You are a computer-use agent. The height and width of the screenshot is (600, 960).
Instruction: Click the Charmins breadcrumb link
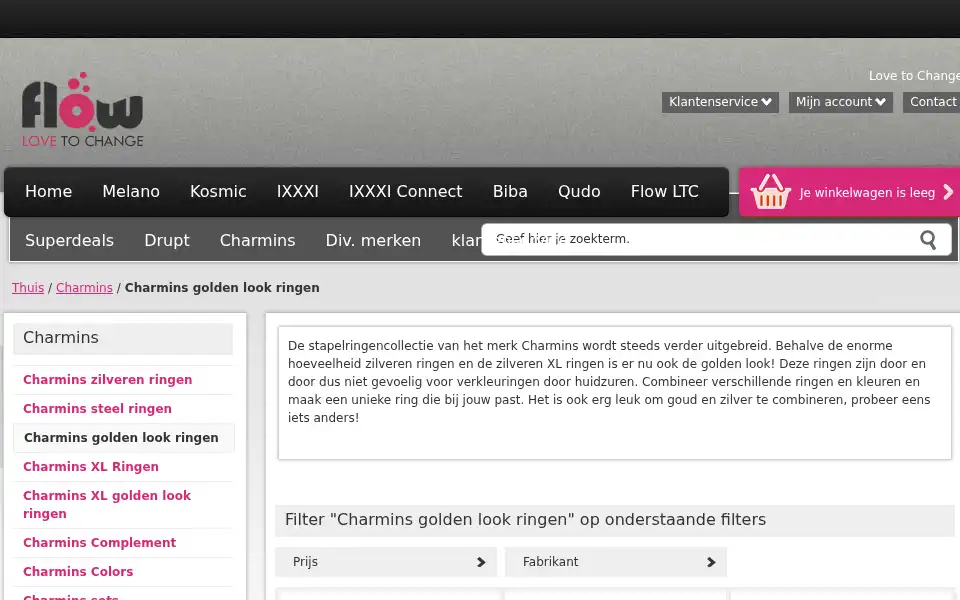tap(84, 288)
